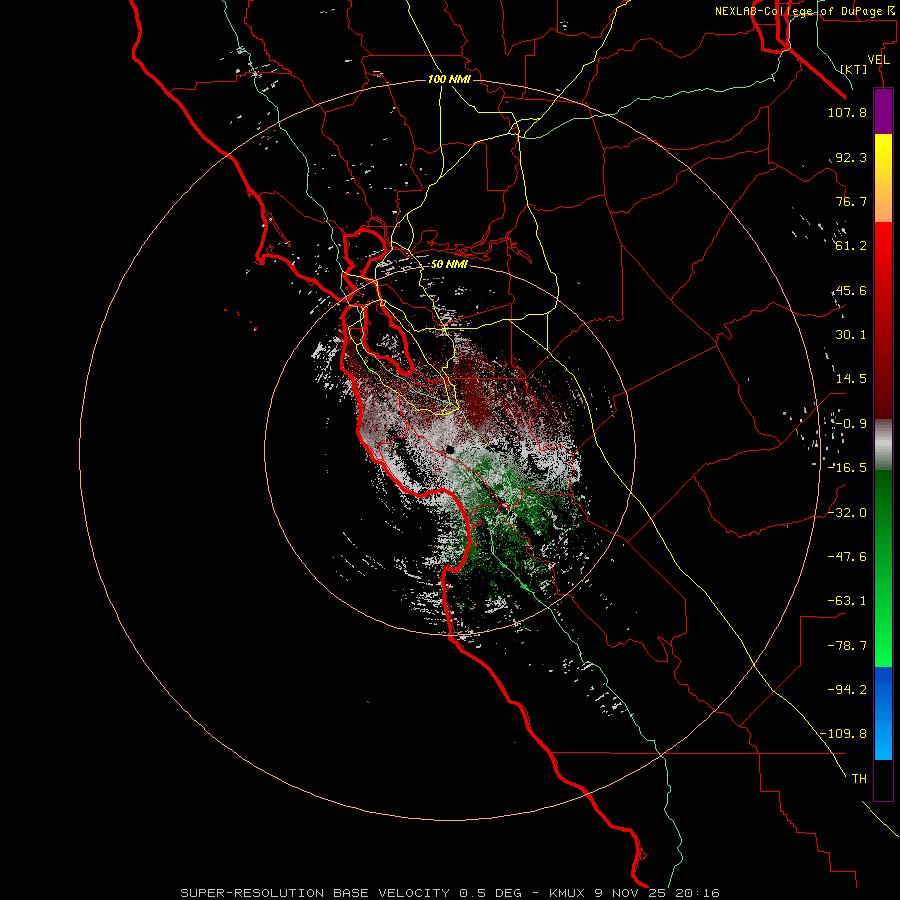Screen dimensions: 900x900
Task: Select the -16.5 scale value
Action: (x=847, y=468)
